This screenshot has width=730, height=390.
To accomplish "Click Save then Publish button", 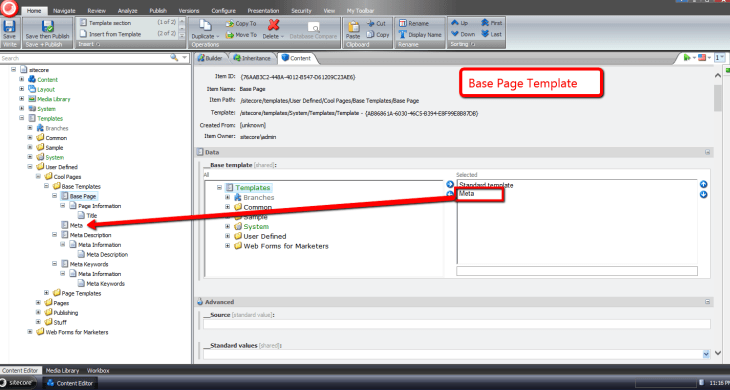I will [x=47, y=30].
